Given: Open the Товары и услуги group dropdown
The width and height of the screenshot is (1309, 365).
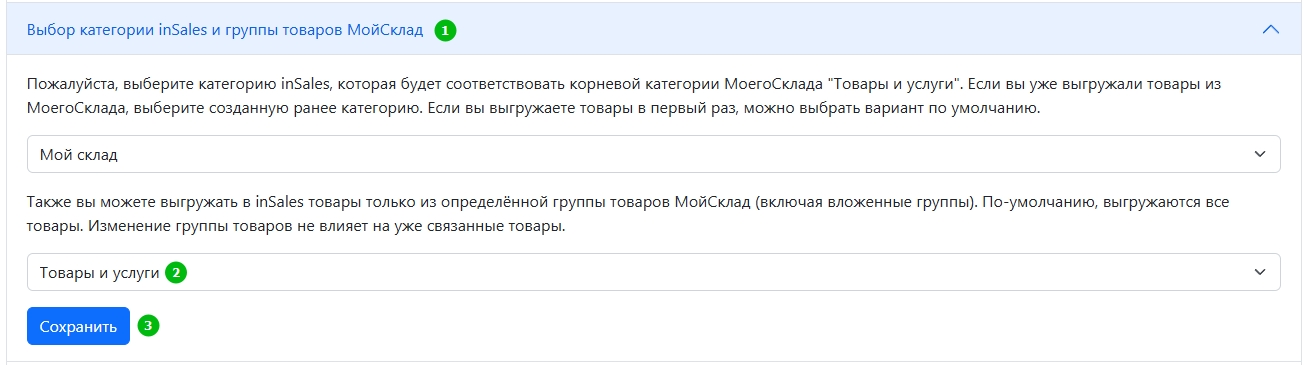Looking at the screenshot, I should click(653, 272).
